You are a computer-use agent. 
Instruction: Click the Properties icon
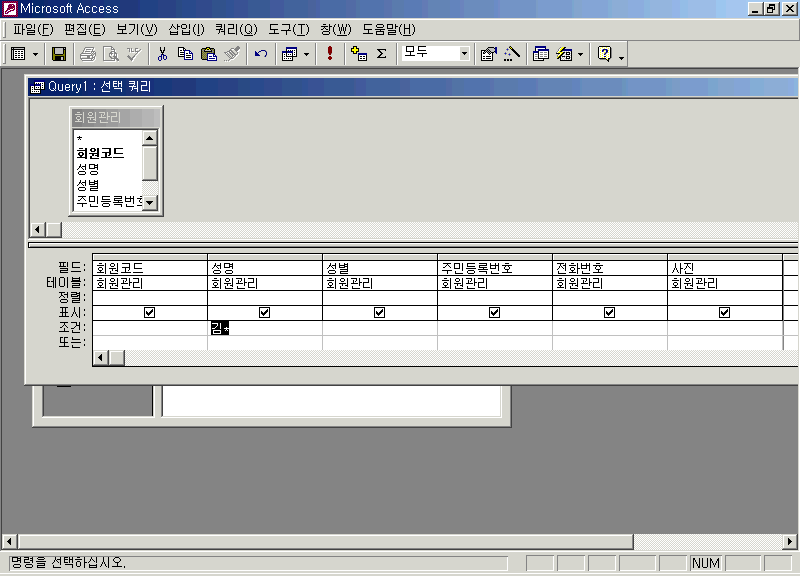489,54
